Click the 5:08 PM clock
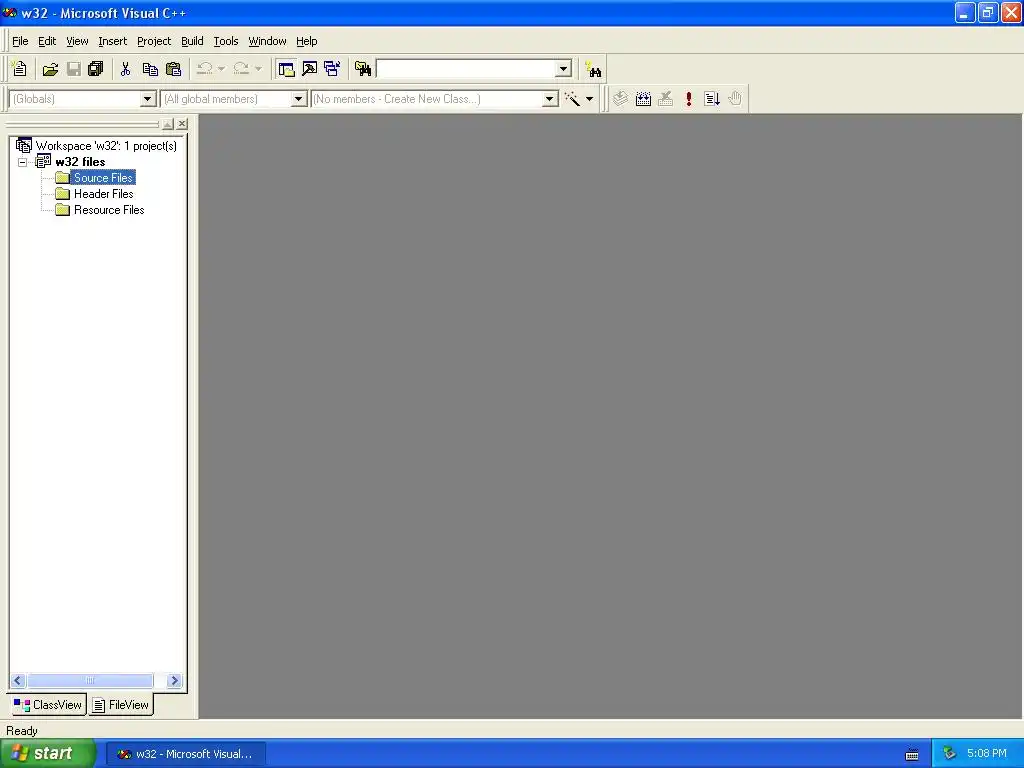This screenshot has width=1024, height=768. coord(987,753)
